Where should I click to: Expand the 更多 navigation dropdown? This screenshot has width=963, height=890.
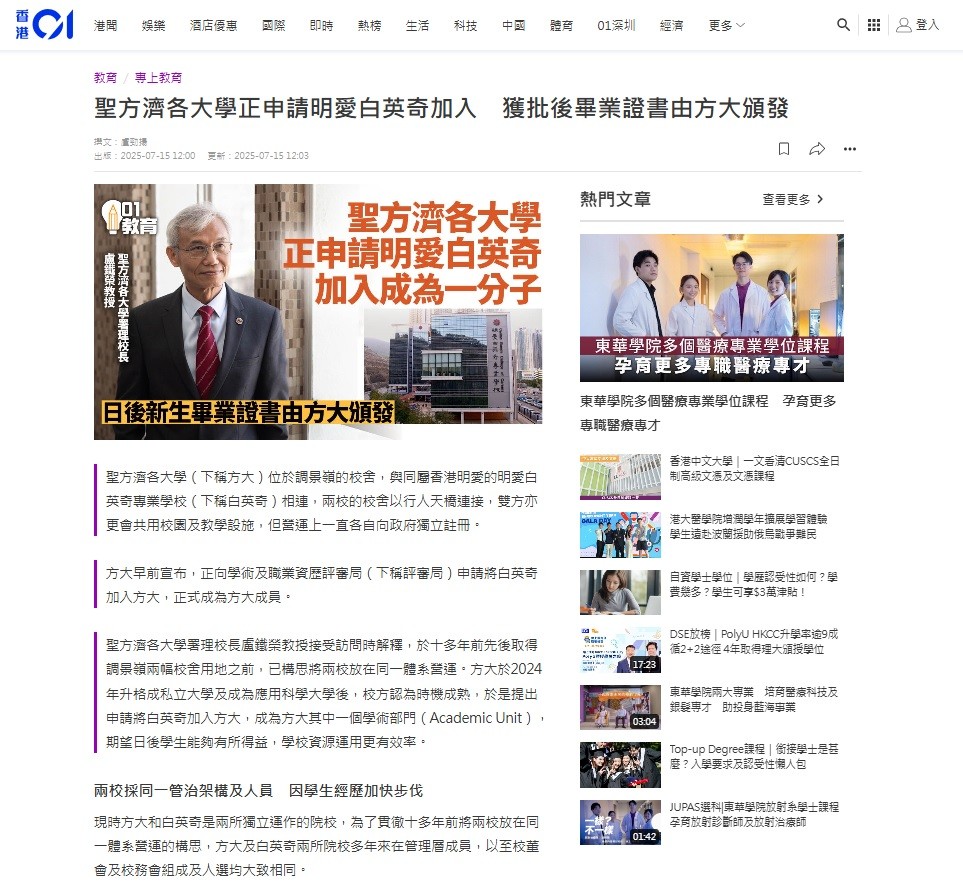click(726, 25)
